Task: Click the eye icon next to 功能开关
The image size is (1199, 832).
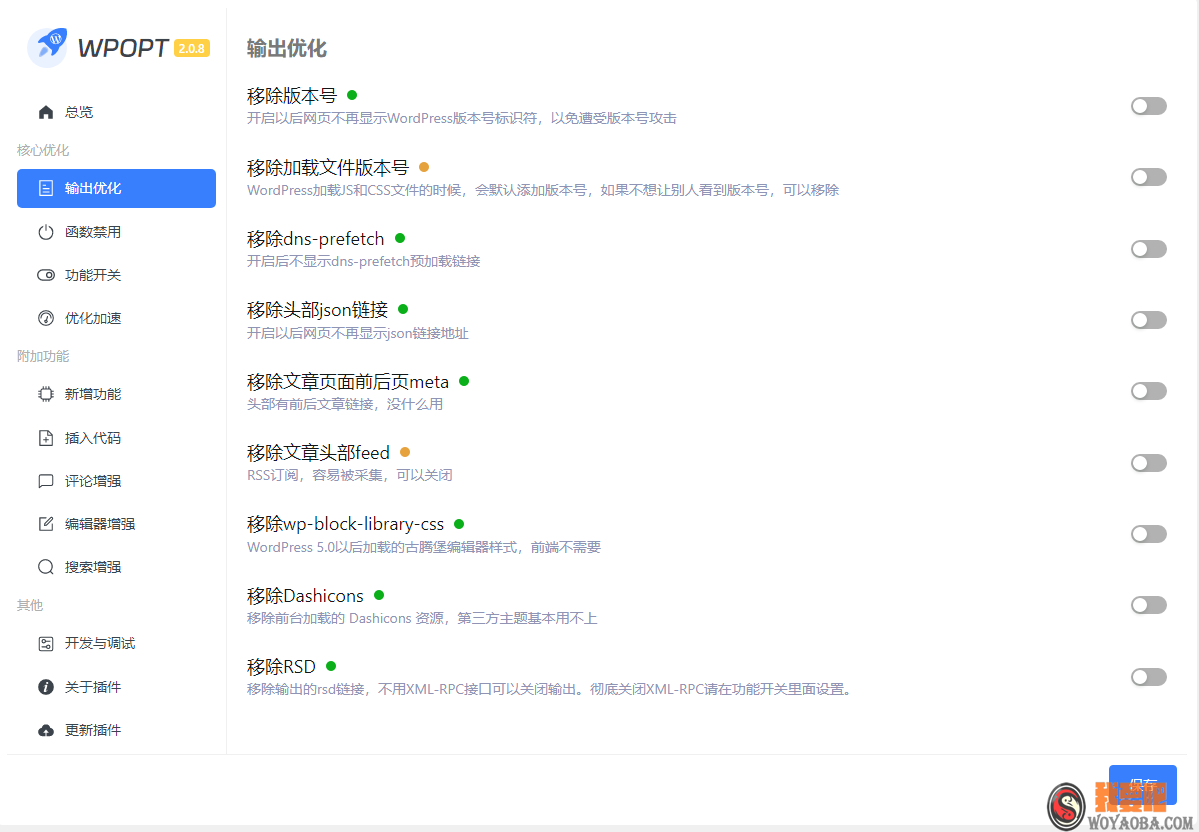Action: (x=46, y=274)
